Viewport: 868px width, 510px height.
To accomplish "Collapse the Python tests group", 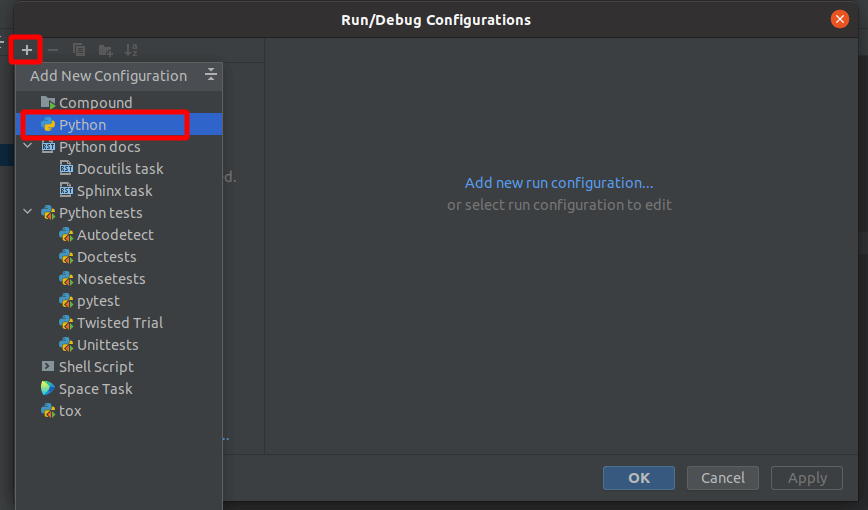I will tap(28, 213).
